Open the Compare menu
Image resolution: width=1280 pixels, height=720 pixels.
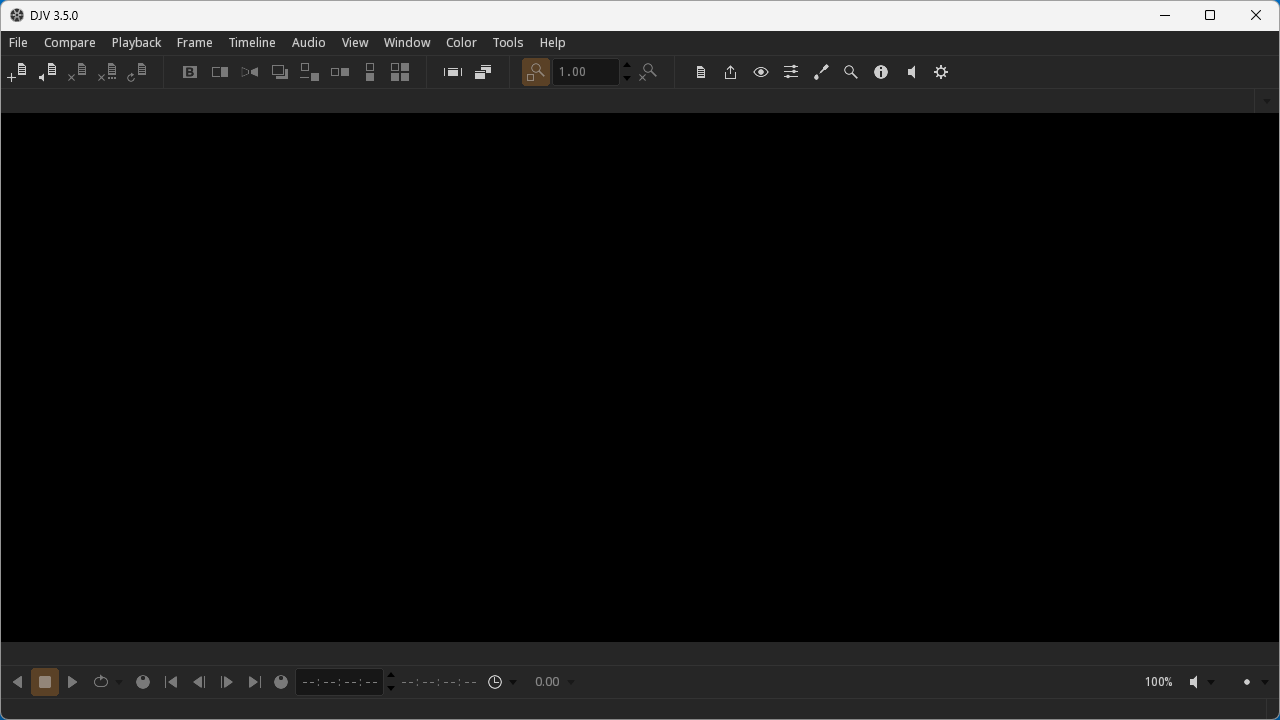click(x=70, y=43)
